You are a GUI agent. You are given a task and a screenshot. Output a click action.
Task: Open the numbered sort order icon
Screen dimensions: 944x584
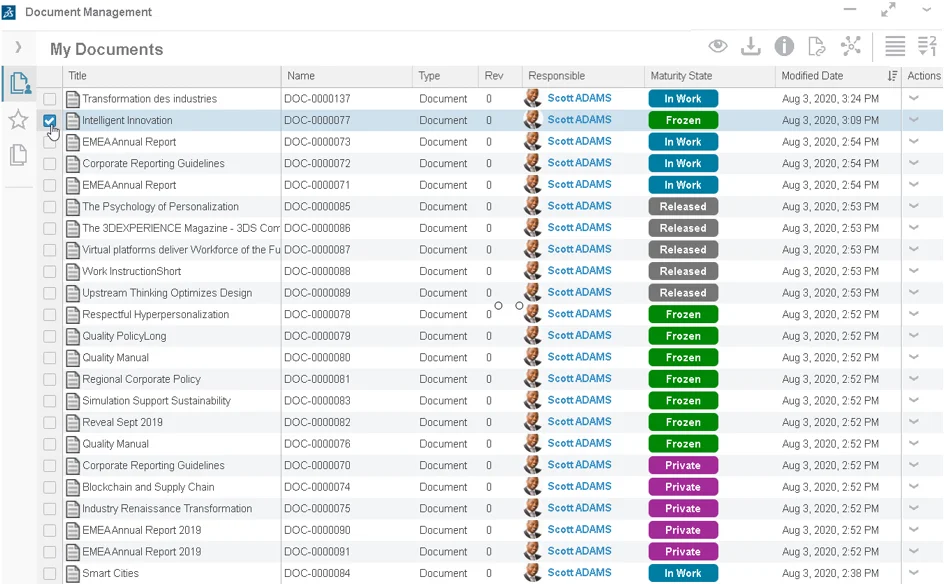(927, 46)
